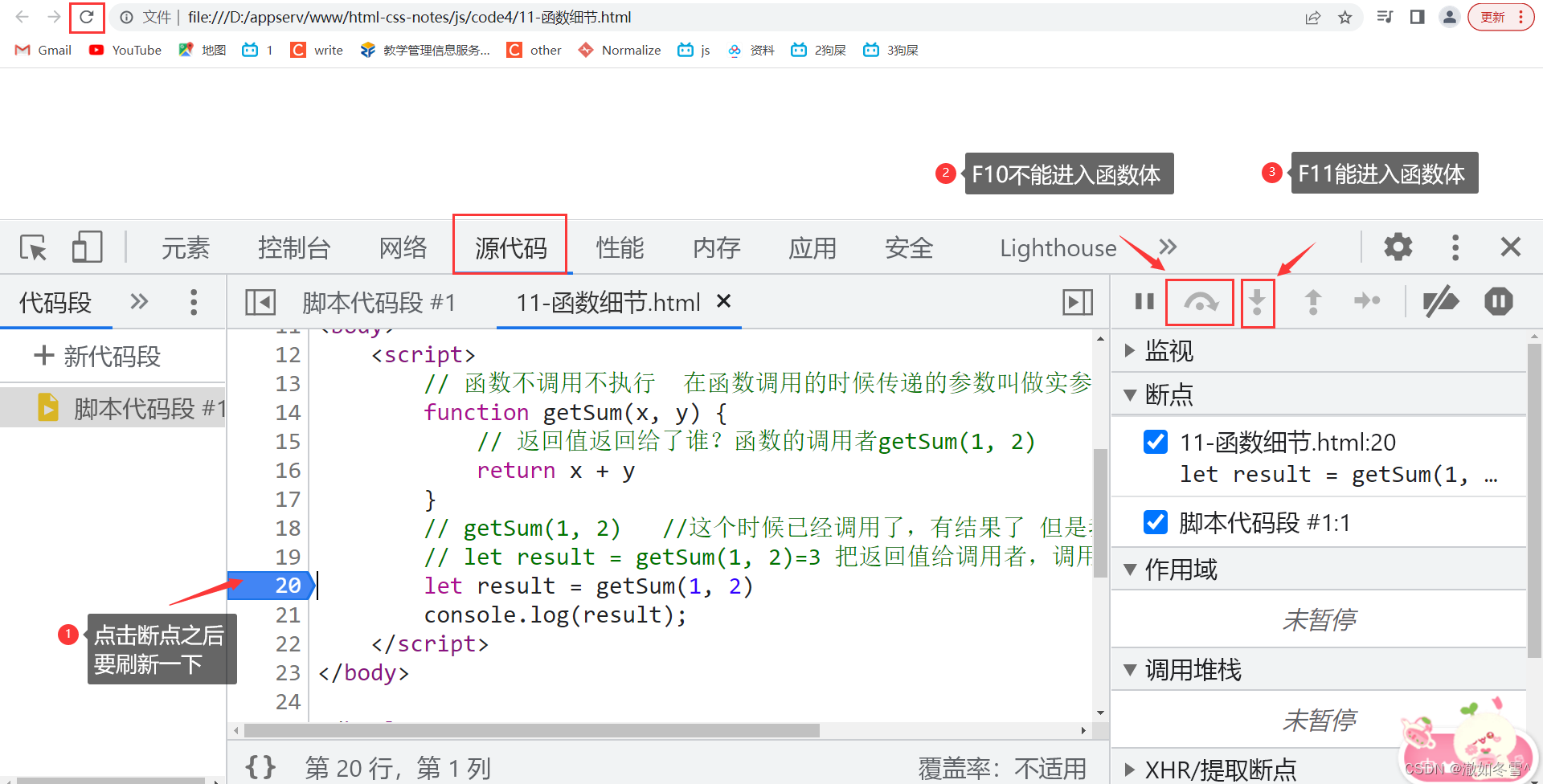Show more navigator tabs next to 代码段
Screen dimensions: 1543x784
click(139, 302)
